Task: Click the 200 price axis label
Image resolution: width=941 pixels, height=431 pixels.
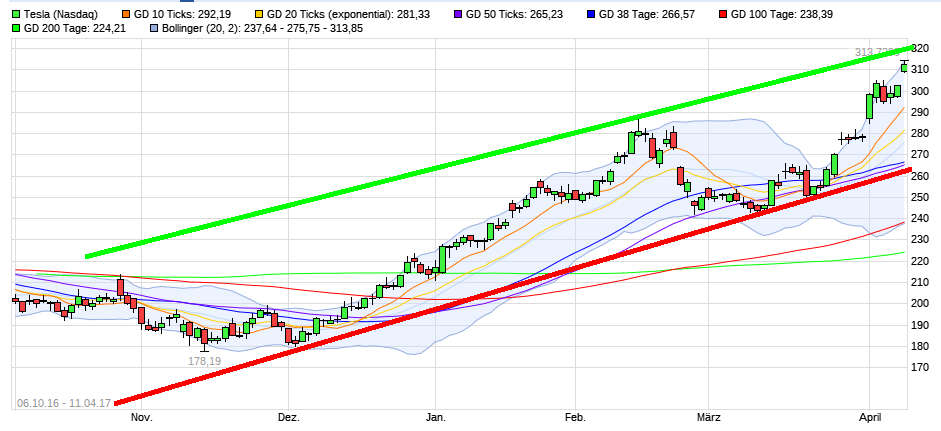Action: 921,303
